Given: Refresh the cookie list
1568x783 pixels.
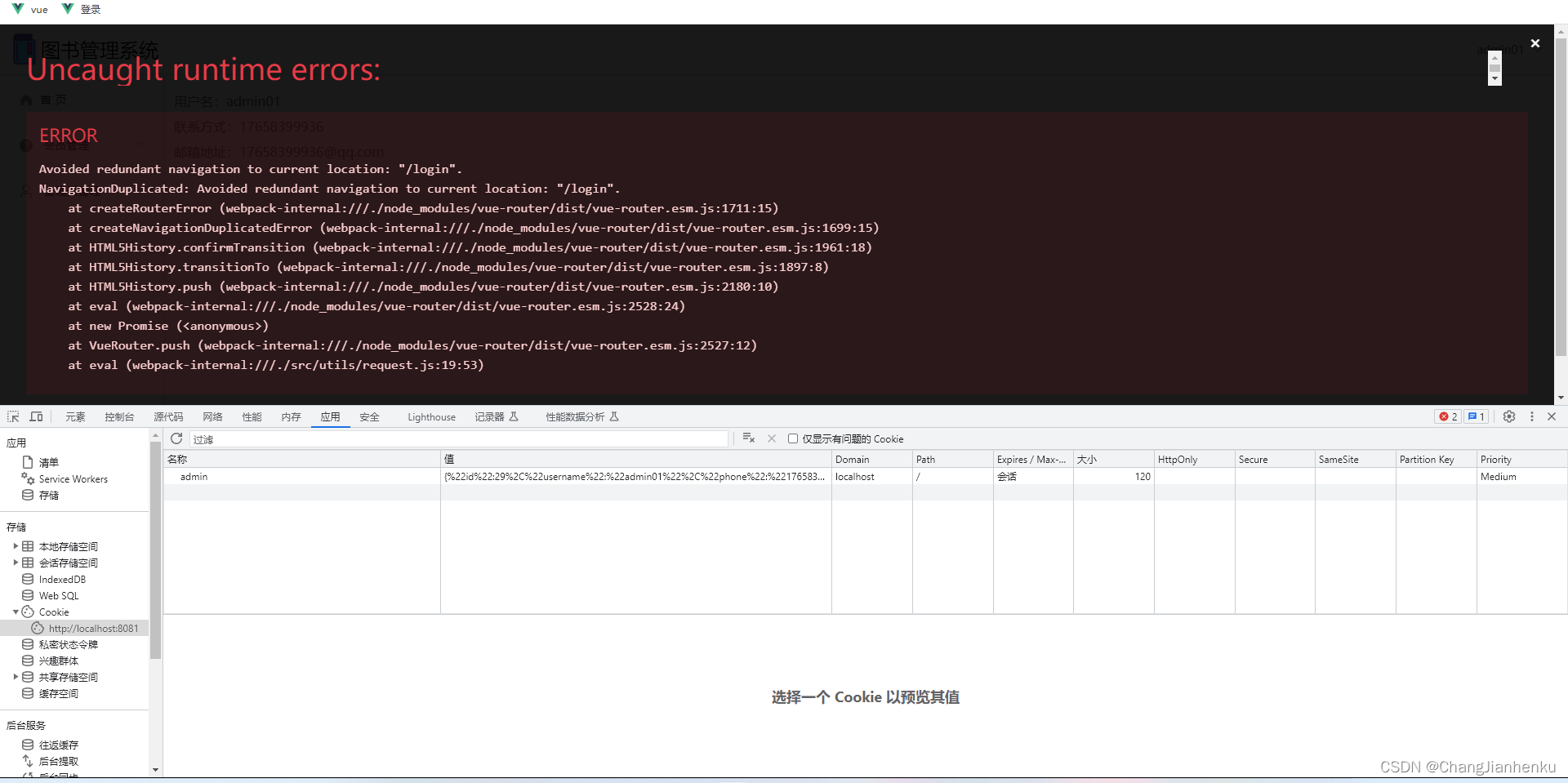Looking at the screenshot, I should 176,438.
